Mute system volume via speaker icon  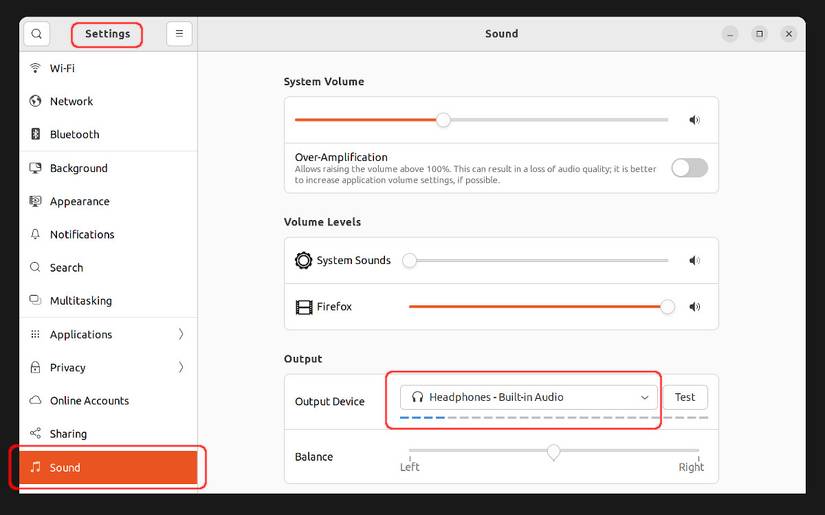coord(694,120)
